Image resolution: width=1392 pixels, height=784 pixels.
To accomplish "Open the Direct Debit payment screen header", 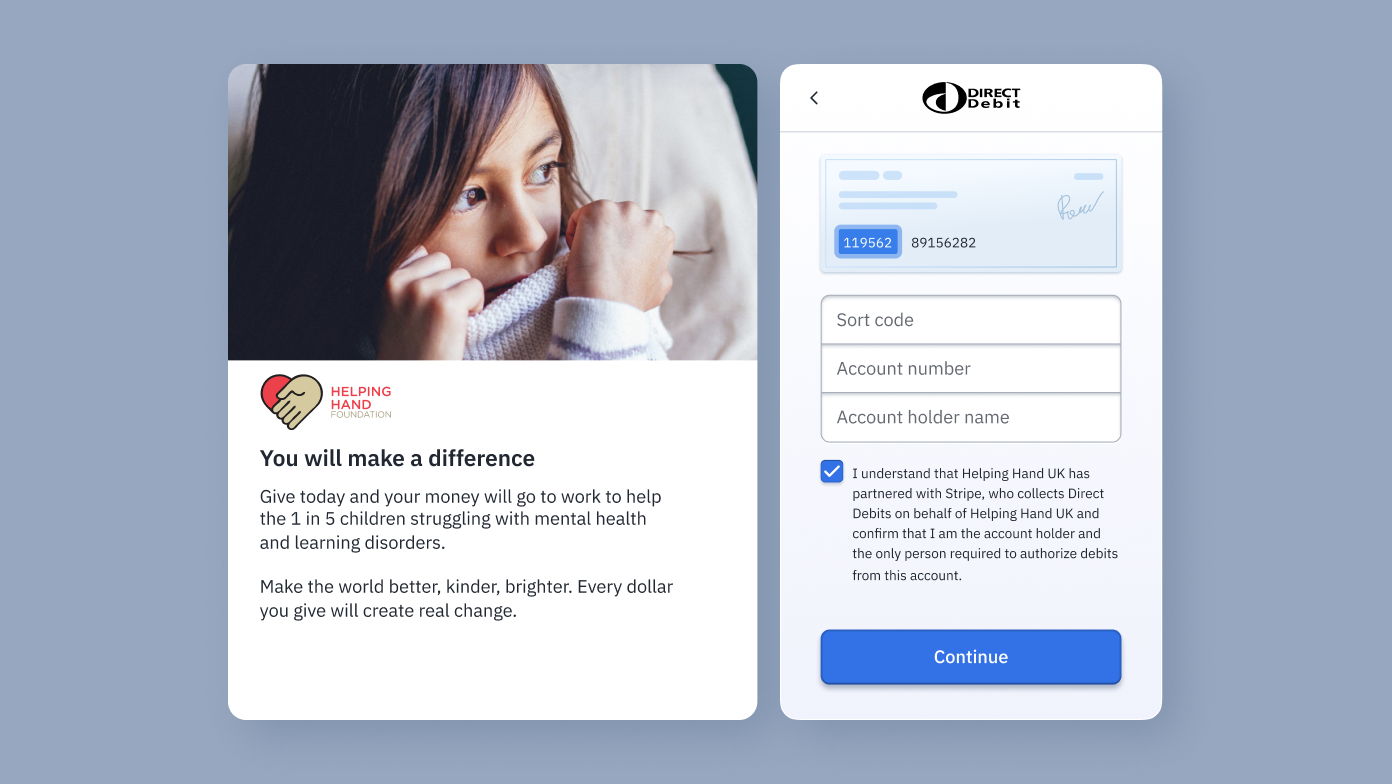I will click(969, 97).
